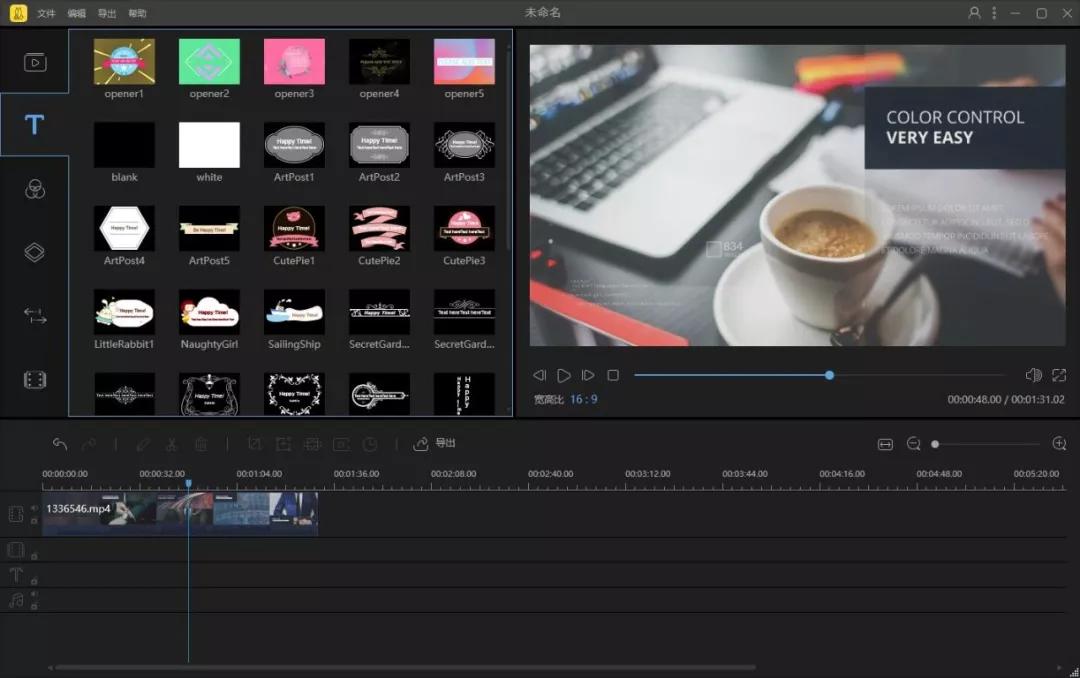The image size is (1080, 678).
Task: Click the 导出 export button in timeline toolbar
Action: 435,444
